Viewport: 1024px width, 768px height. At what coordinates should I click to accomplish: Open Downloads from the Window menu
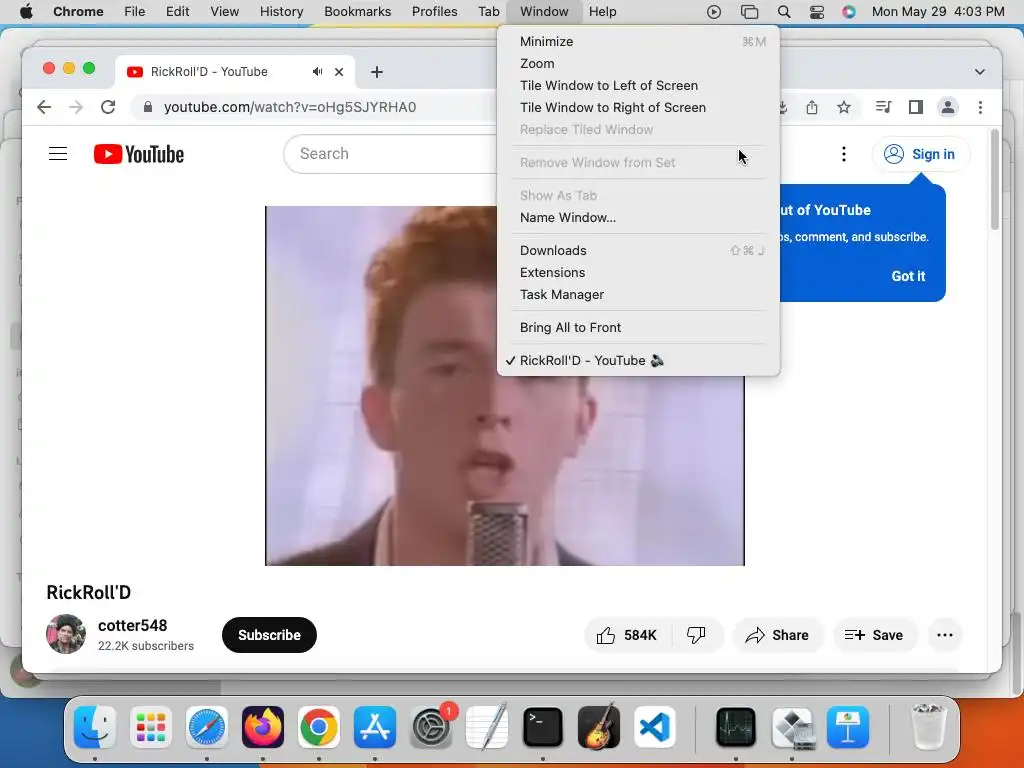639,251
